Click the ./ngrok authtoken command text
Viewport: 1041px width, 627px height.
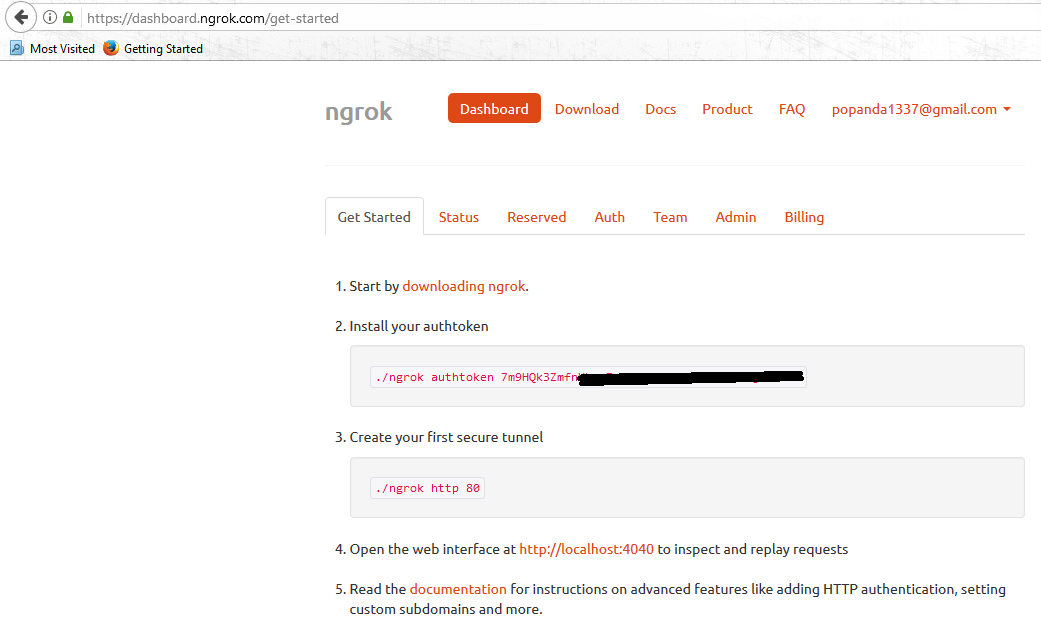[588, 377]
